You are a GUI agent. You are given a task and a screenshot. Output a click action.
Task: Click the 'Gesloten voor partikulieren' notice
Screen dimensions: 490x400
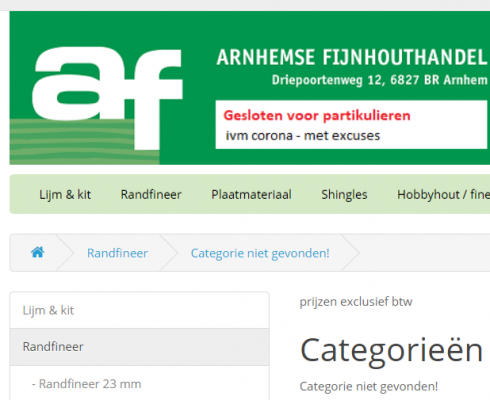[317, 116]
